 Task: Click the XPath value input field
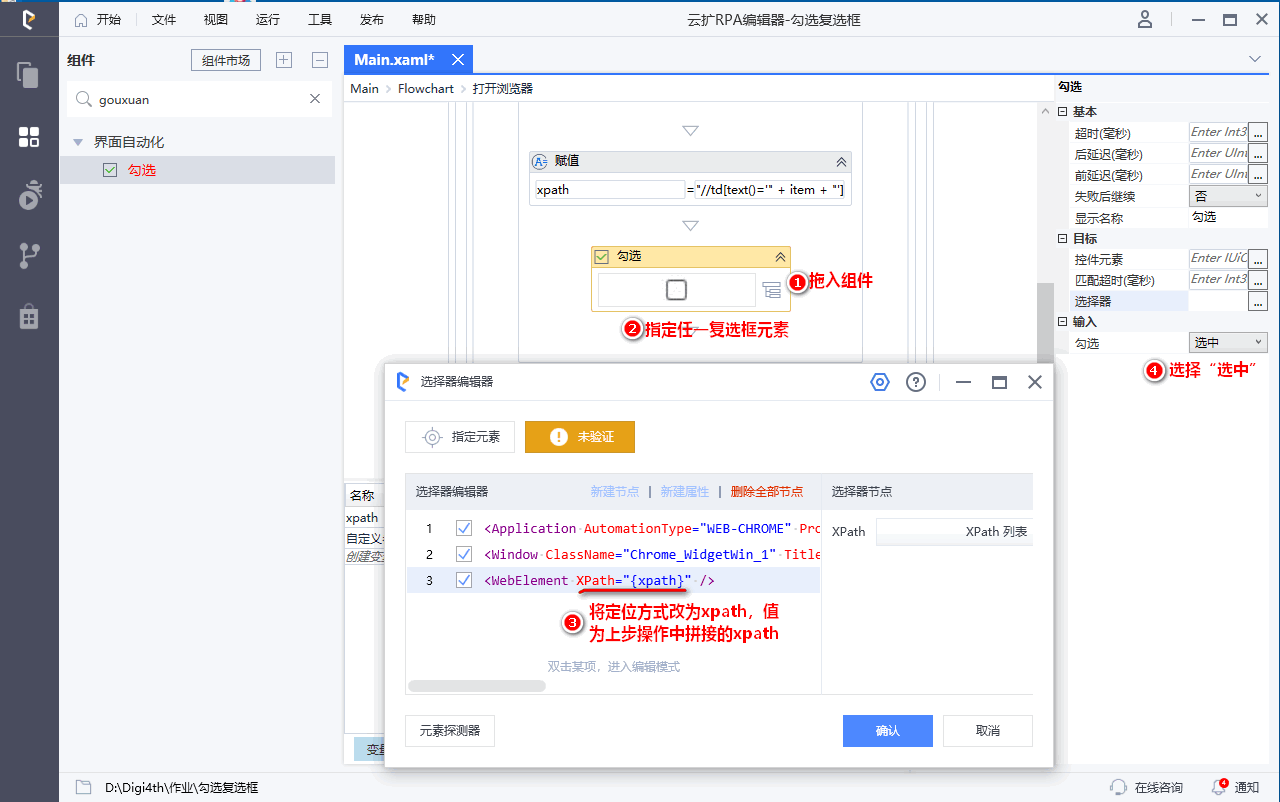coord(953,532)
